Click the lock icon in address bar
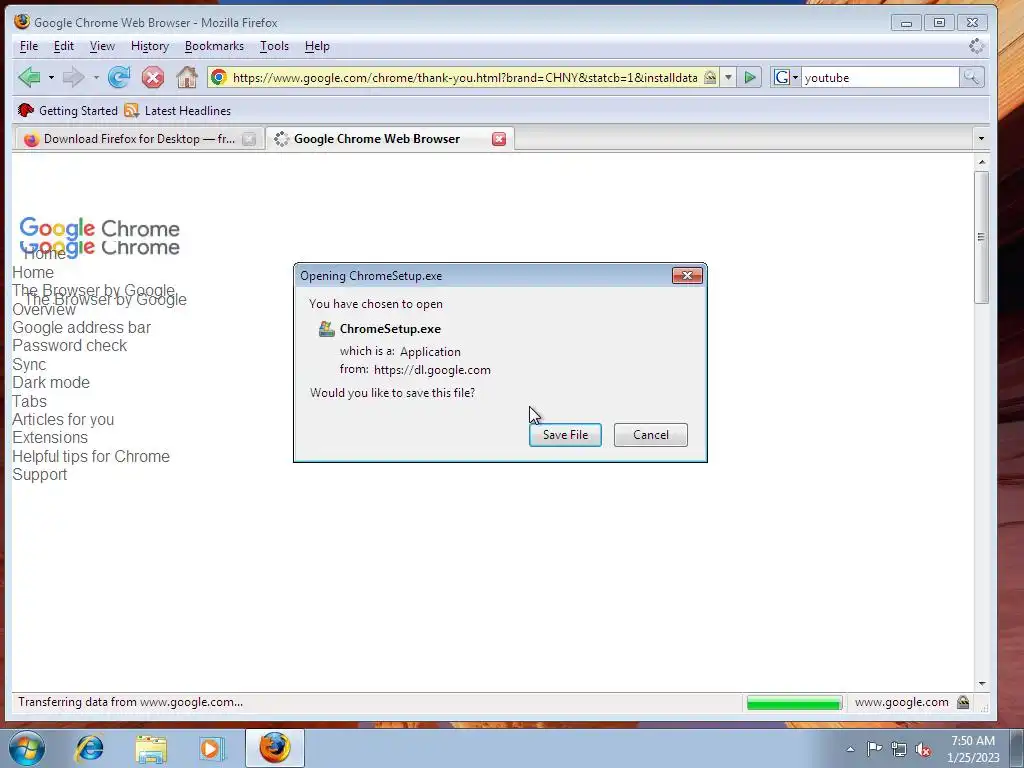The width and height of the screenshot is (1024, 768). (x=710, y=78)
